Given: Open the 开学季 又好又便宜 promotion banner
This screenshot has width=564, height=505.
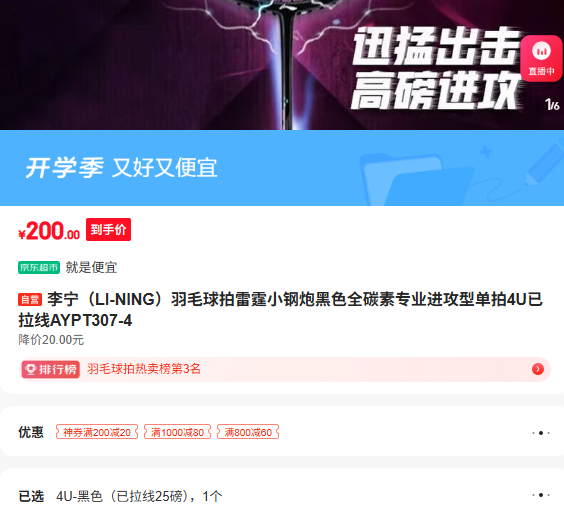Looking at the screenshot, I should coord(282,168).
